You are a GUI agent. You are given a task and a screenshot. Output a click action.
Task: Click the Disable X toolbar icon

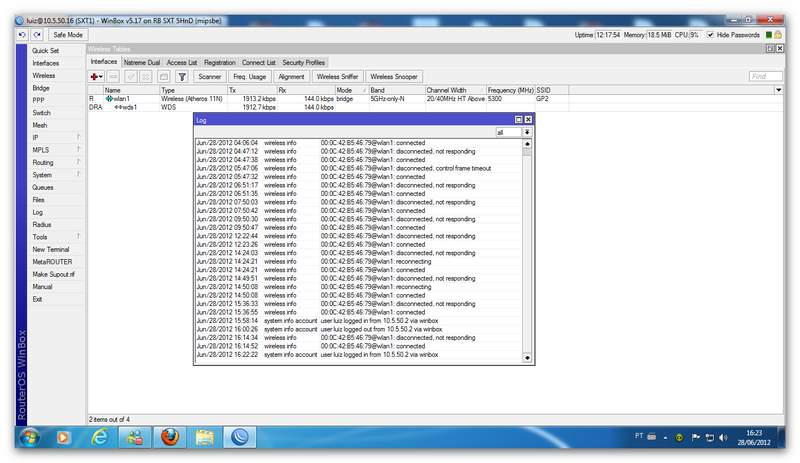[x=145, y=77]
